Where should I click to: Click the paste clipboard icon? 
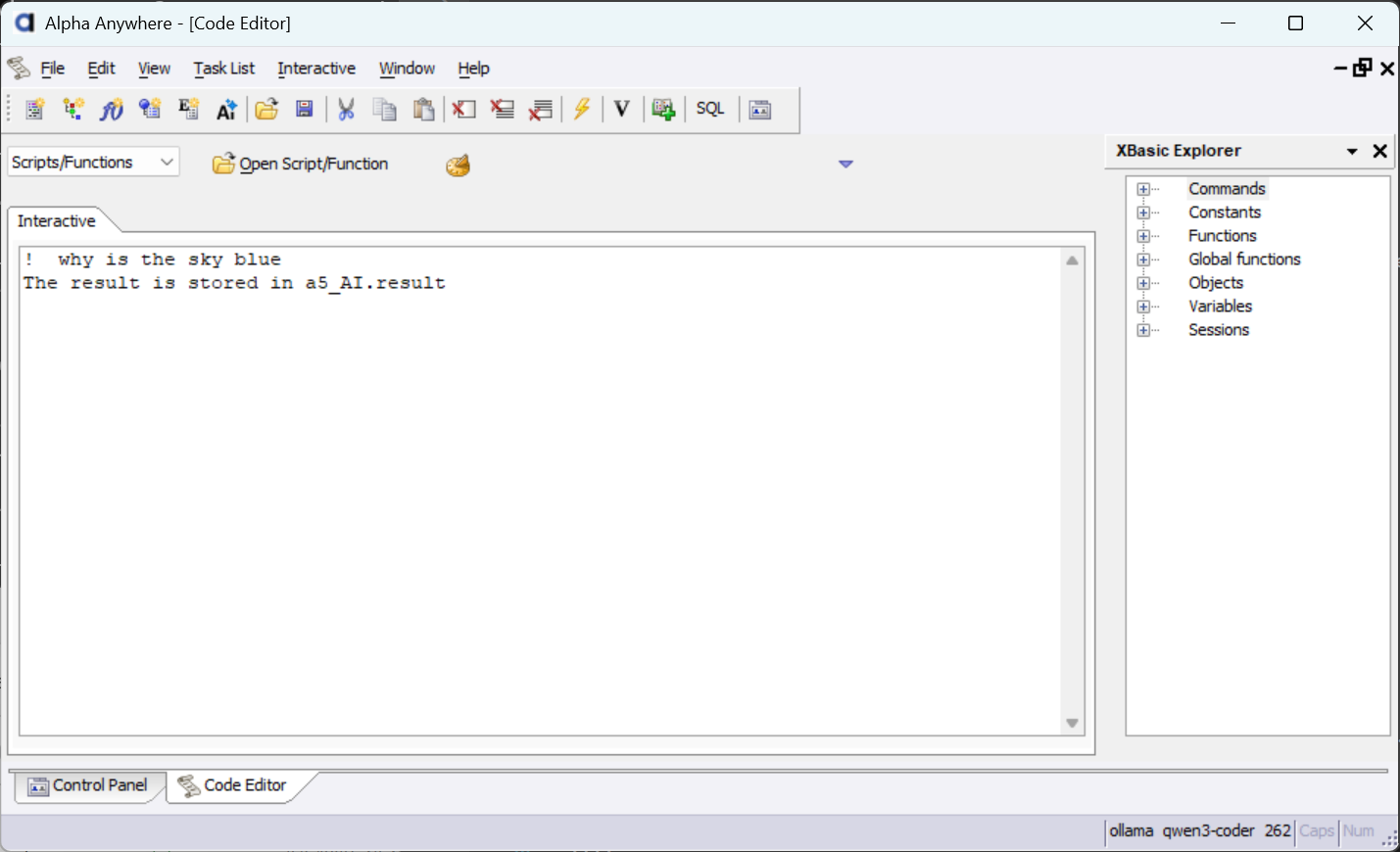423,110
